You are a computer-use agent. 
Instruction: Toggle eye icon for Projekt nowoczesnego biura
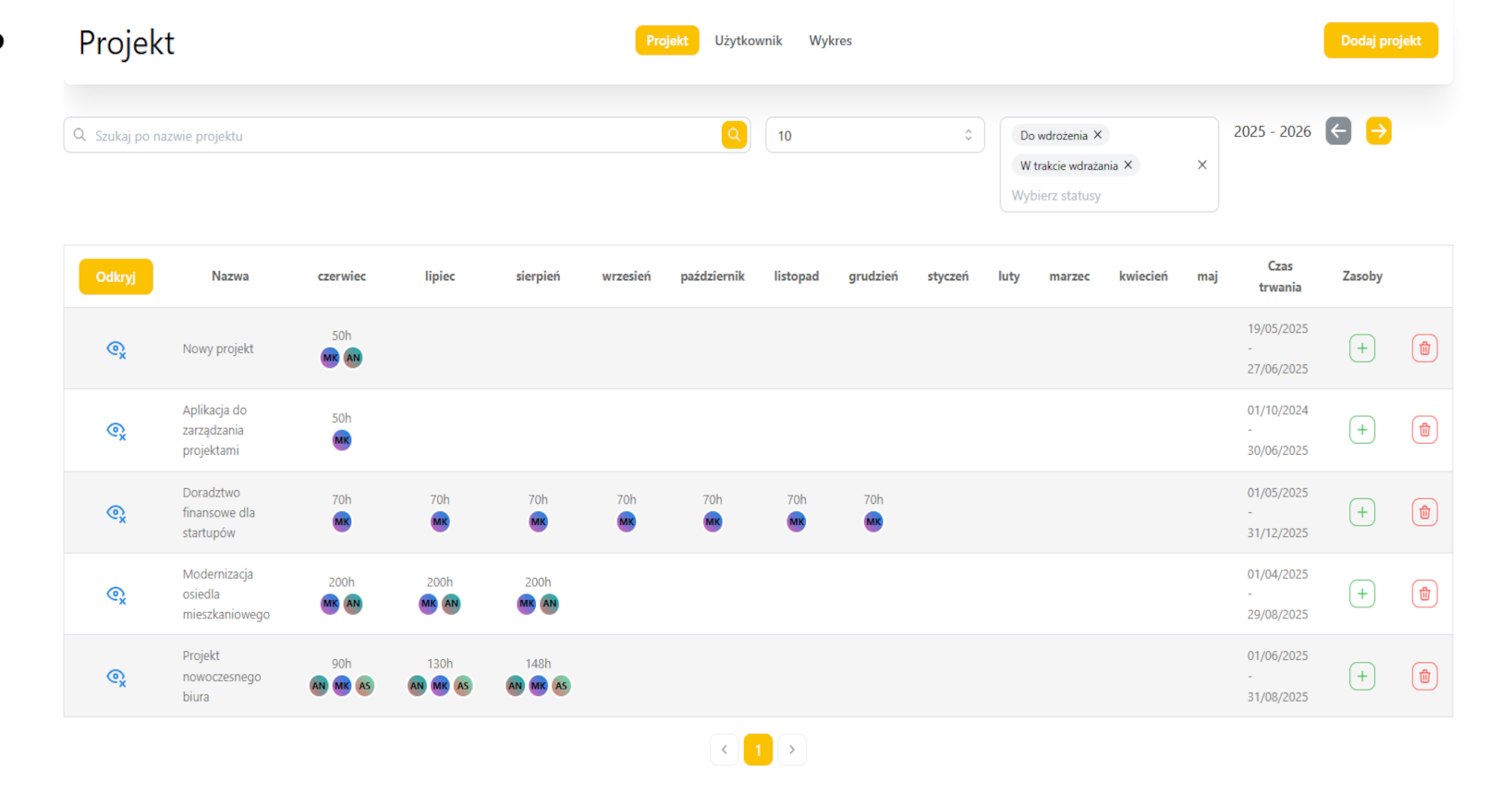coord(116,677)
